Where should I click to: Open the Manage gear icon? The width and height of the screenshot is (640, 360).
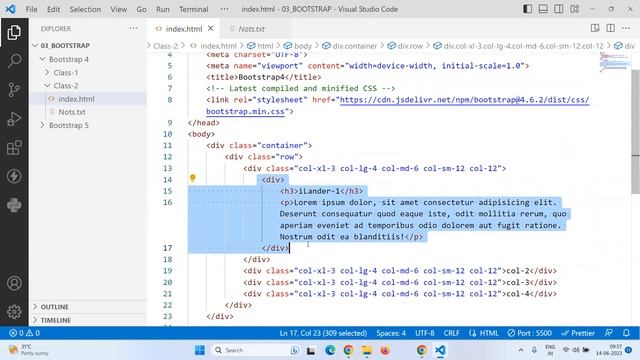14,312
